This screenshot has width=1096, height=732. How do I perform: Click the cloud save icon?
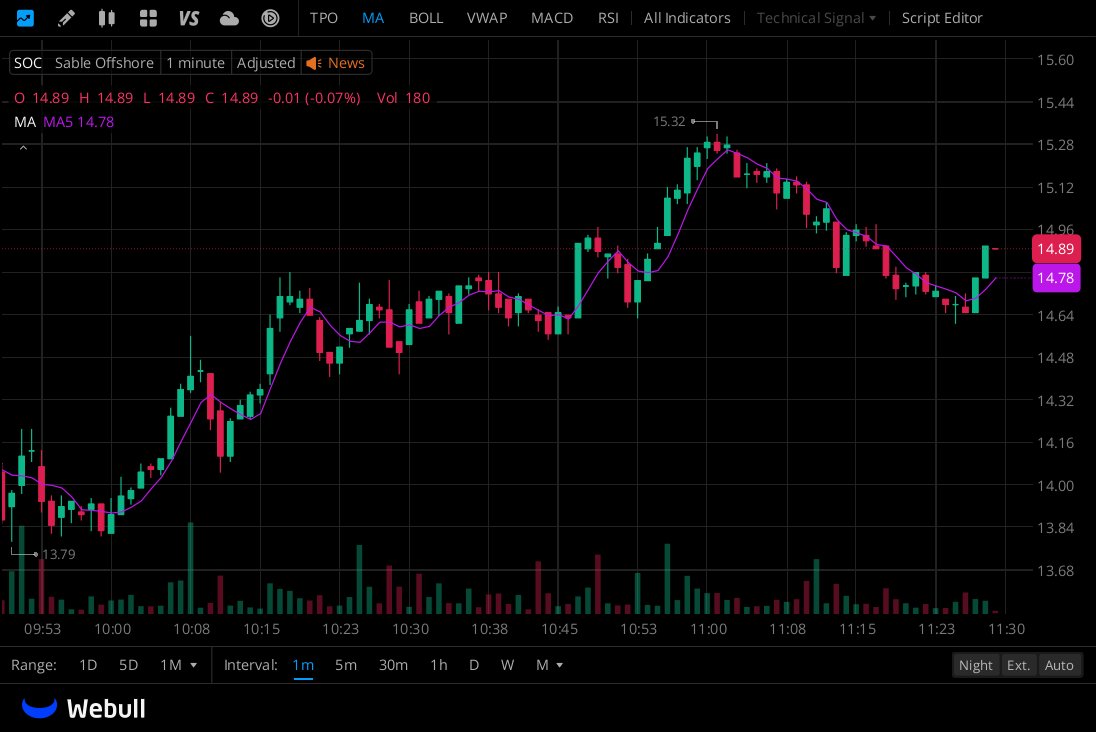(229, 18)
